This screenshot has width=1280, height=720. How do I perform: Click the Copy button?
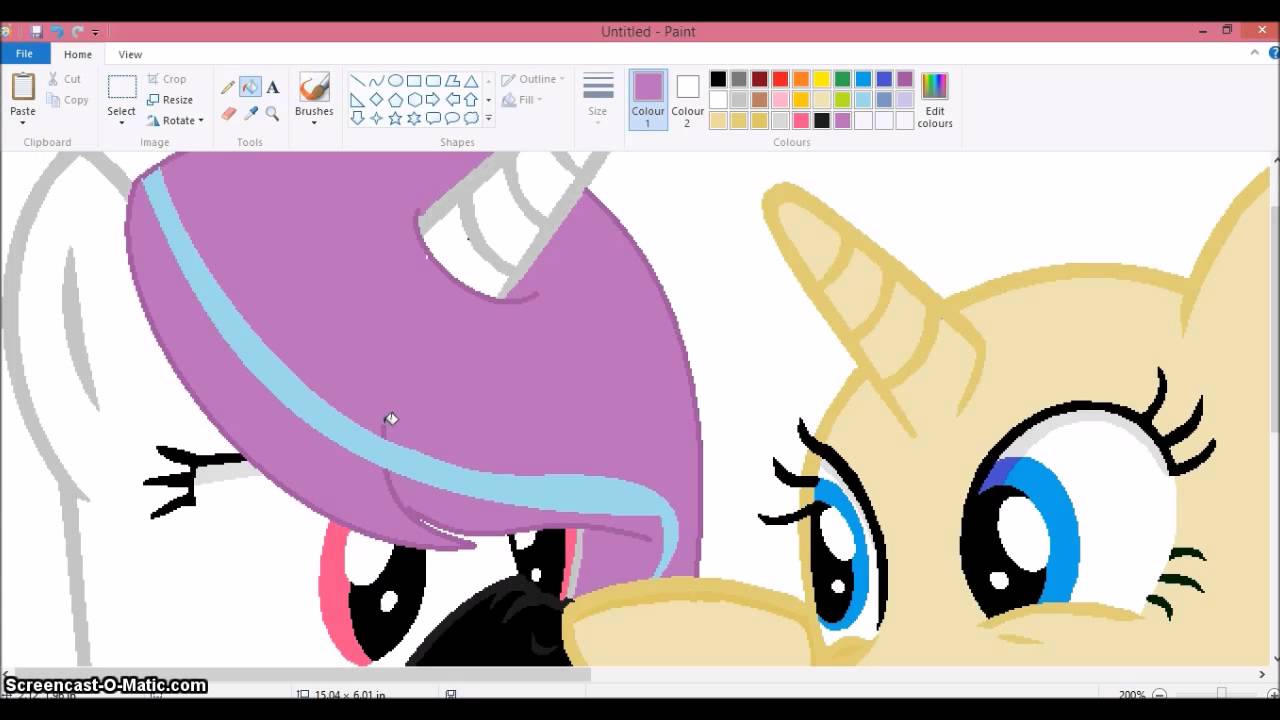click(x=68, y=100)
